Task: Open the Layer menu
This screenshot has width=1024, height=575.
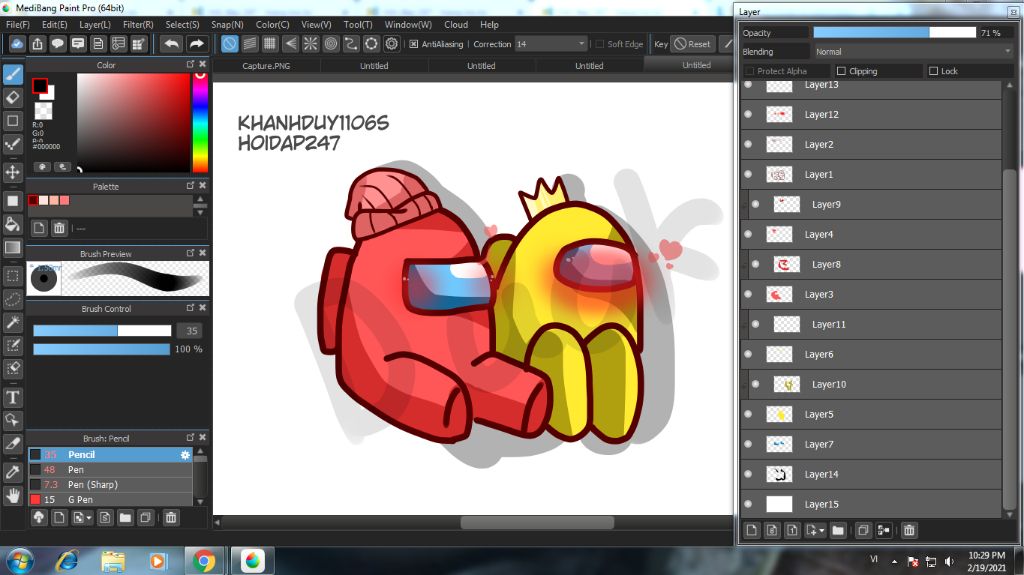Action: point(95,25)
